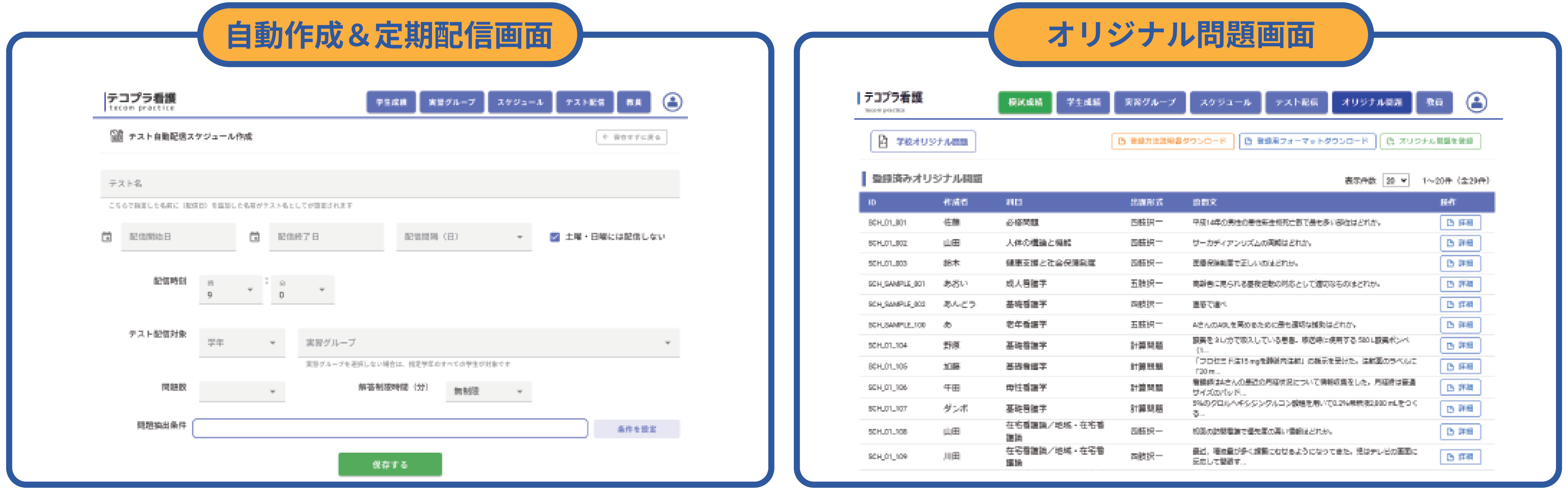Screen dimensions: 1568x492
Task: Click the test icon next to テスト自動配信スケジュール作成 heading
Action: (117, 136)
